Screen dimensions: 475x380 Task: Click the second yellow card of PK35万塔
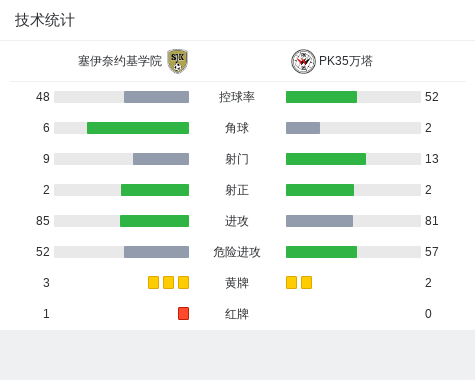(306, 282)
